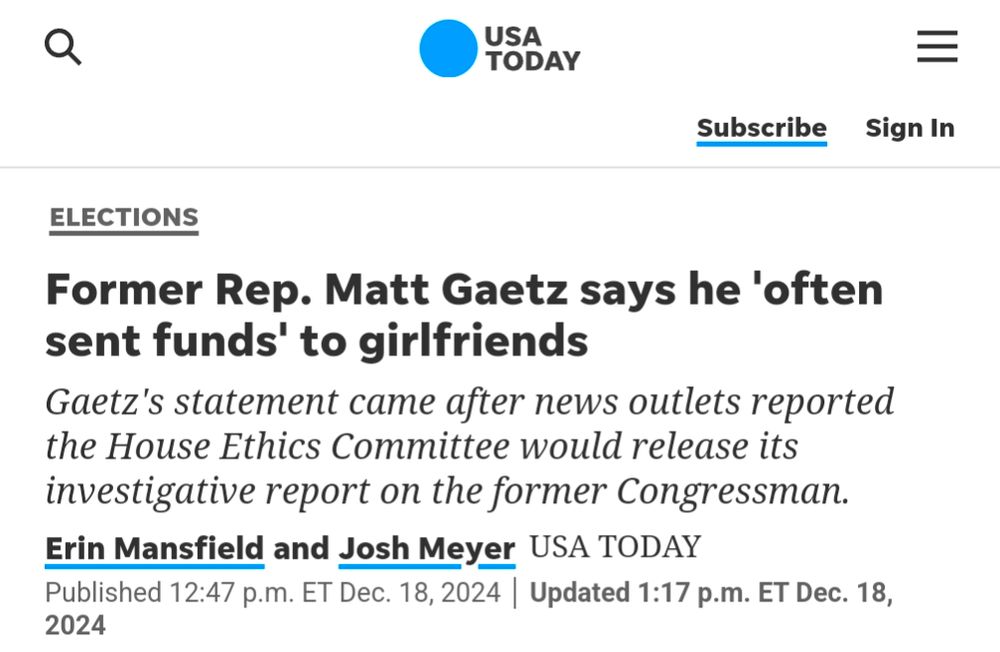Select the USA TODAY byline attribution text
Image resolution: width=1000 pixels, height=652 pixels.
[616, 547]
